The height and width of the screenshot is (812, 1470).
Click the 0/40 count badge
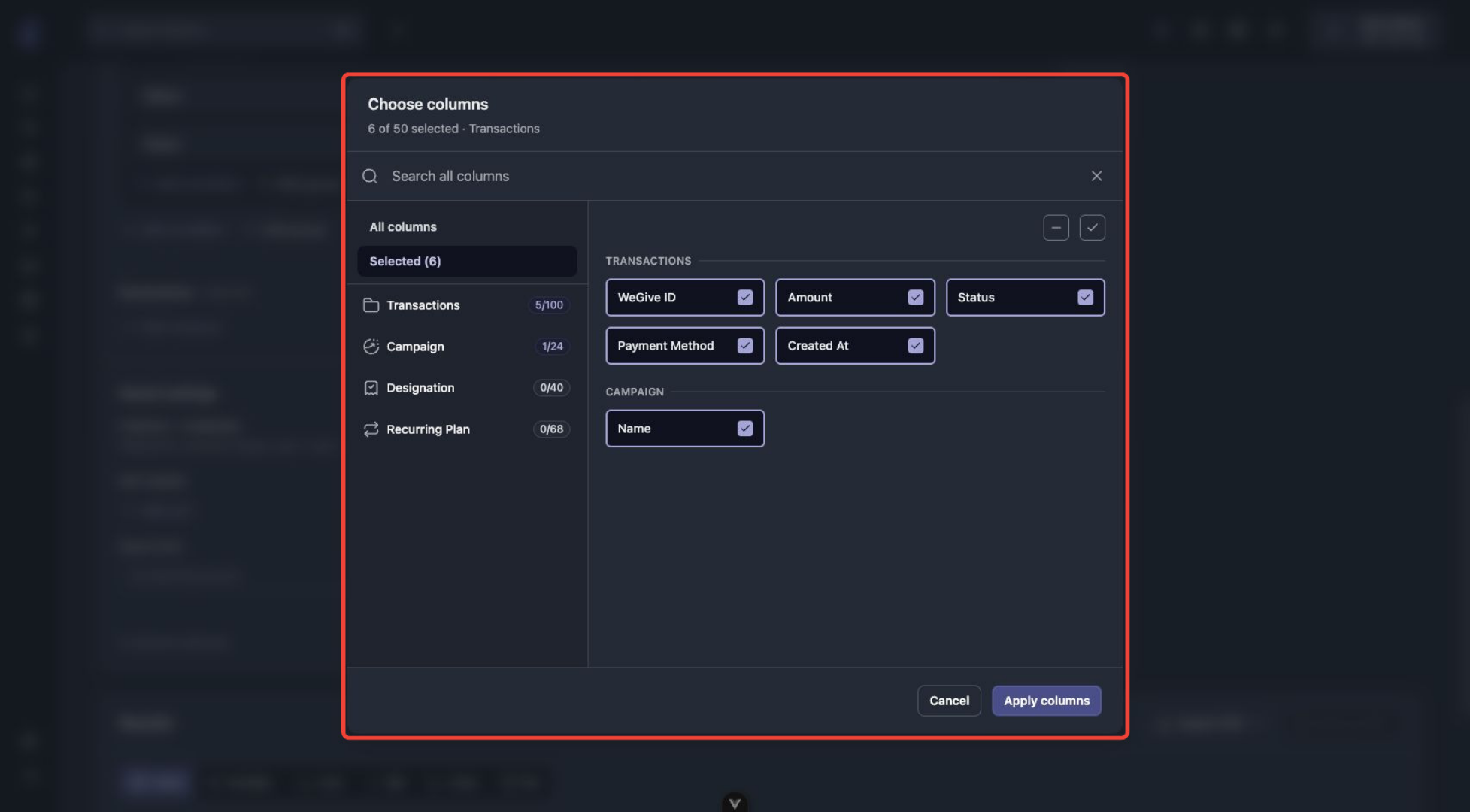[x=551, y=388]
